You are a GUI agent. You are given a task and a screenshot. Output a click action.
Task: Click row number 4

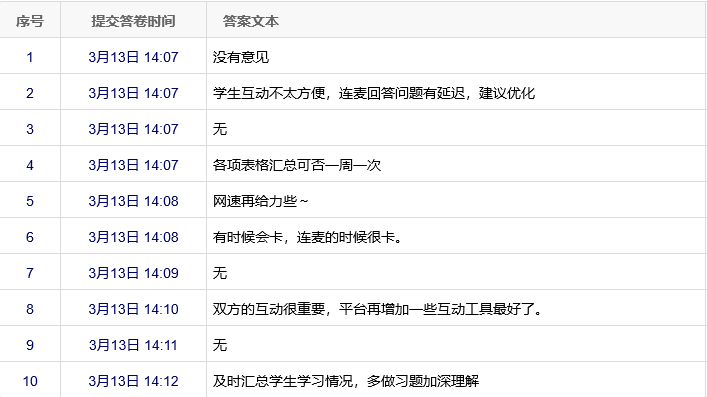click(30, 166)
